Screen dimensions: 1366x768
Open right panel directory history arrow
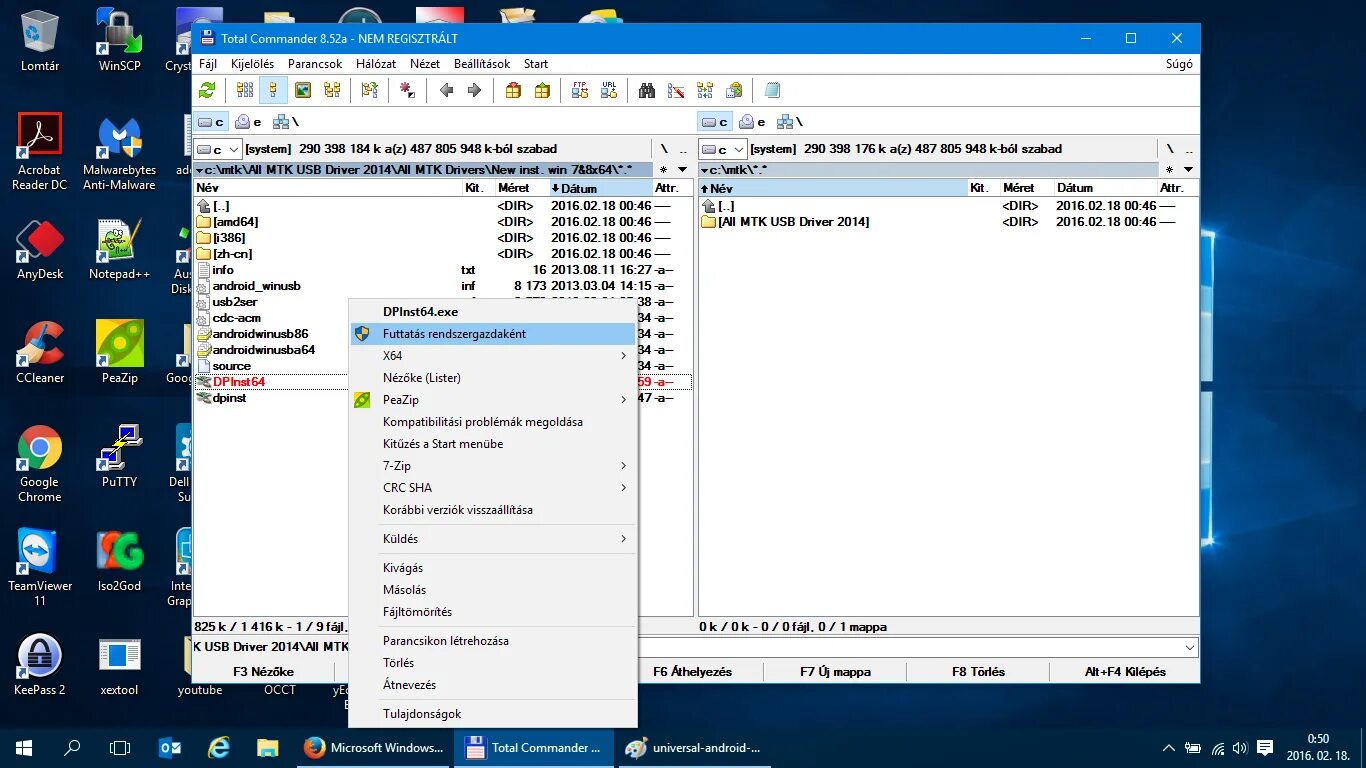[x=1188, y=170]
